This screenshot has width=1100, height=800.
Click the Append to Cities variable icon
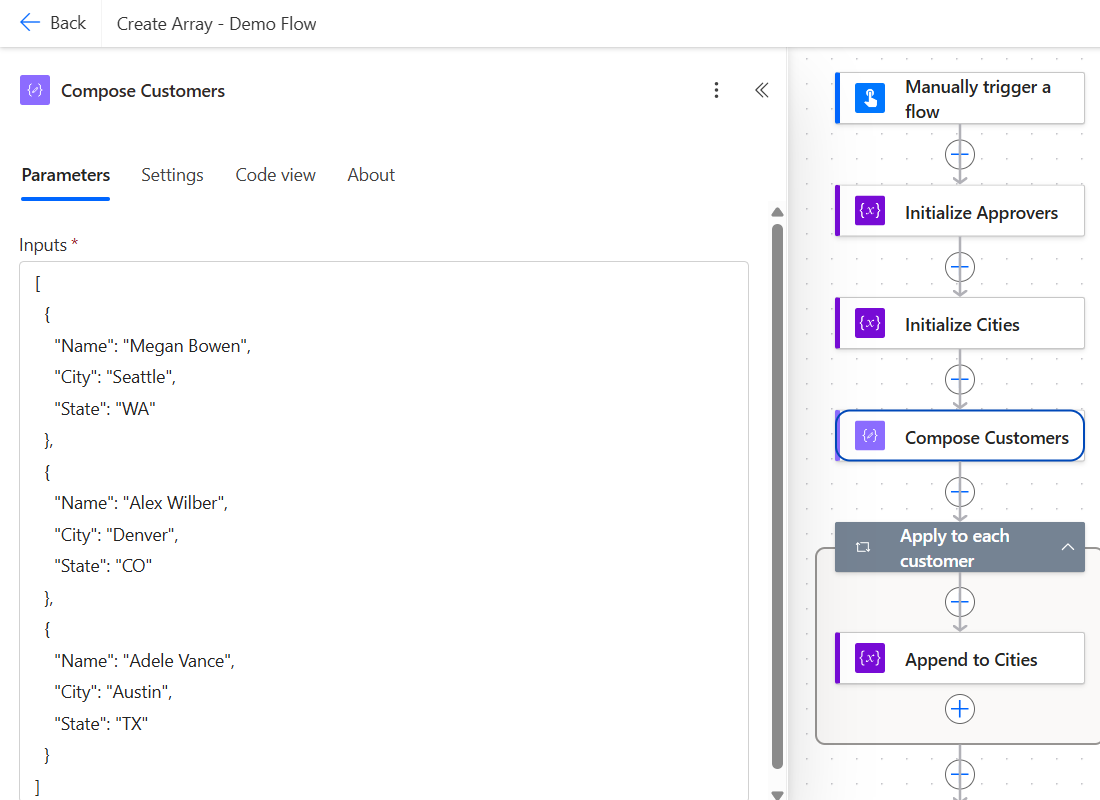(870, 658)
